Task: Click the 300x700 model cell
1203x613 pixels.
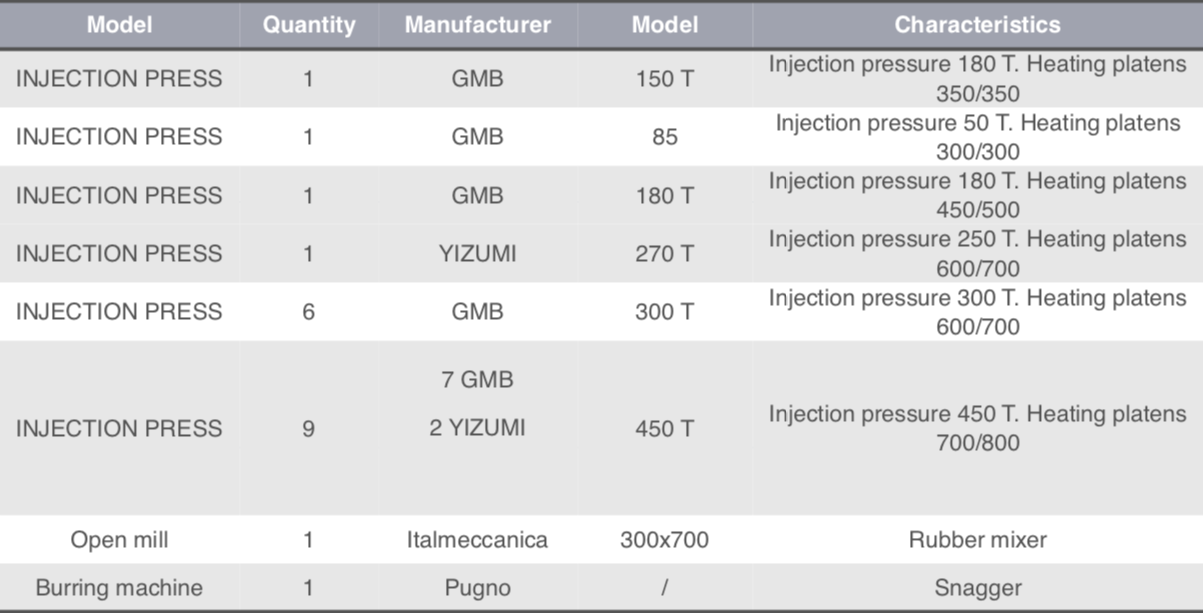Action: [x=665, y=540]
